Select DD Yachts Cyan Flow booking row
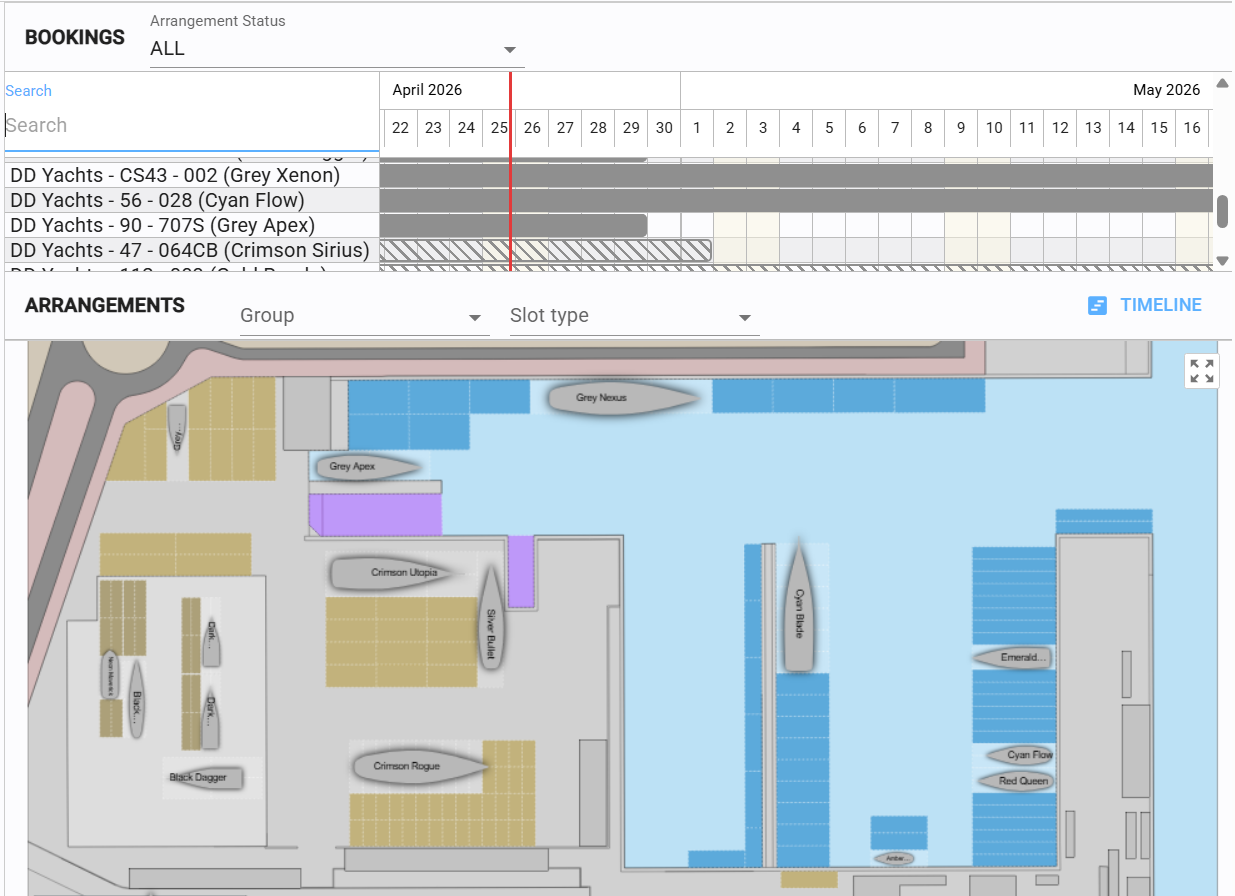The width and height of the screenshot is (1235, 896). click(157, 200)
